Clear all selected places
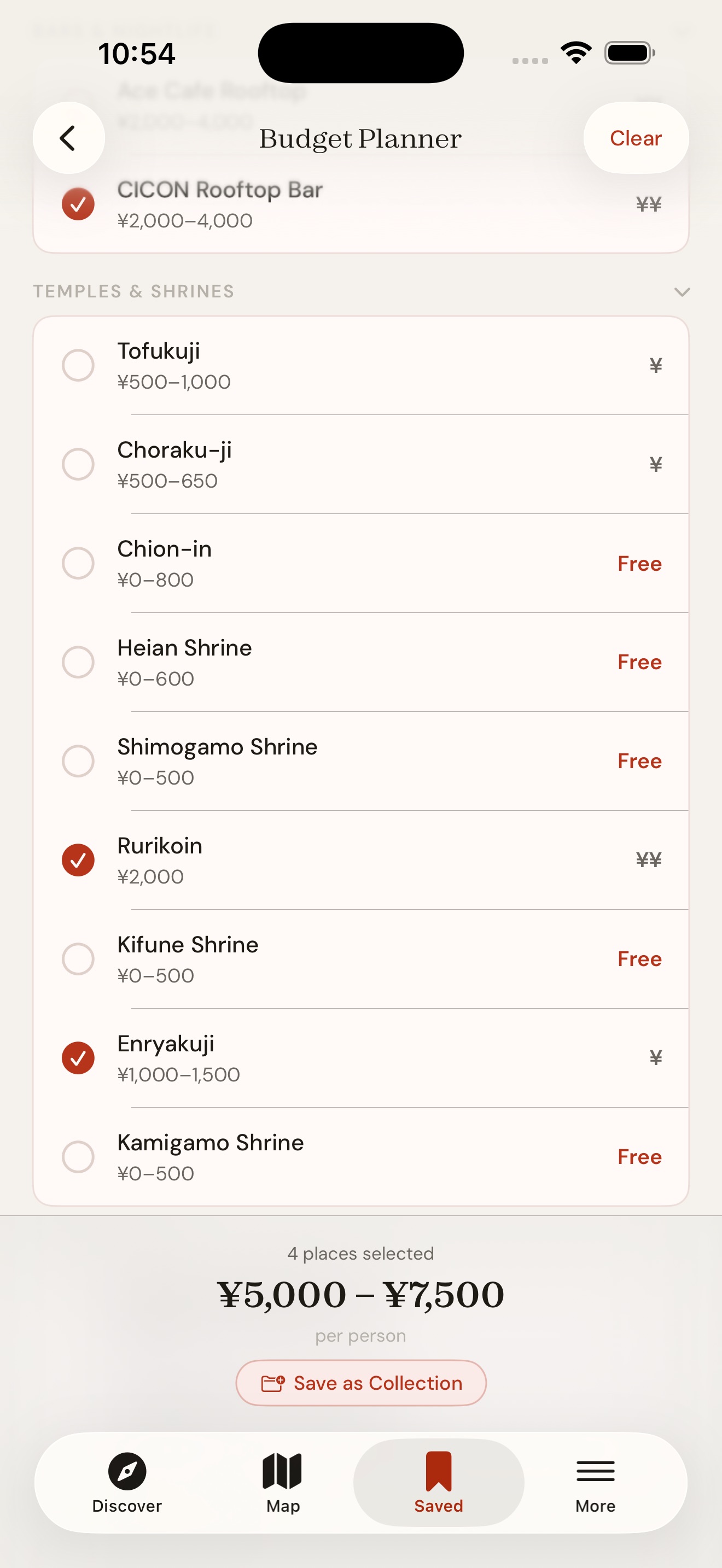The image size is (722, 1568). 636,138
